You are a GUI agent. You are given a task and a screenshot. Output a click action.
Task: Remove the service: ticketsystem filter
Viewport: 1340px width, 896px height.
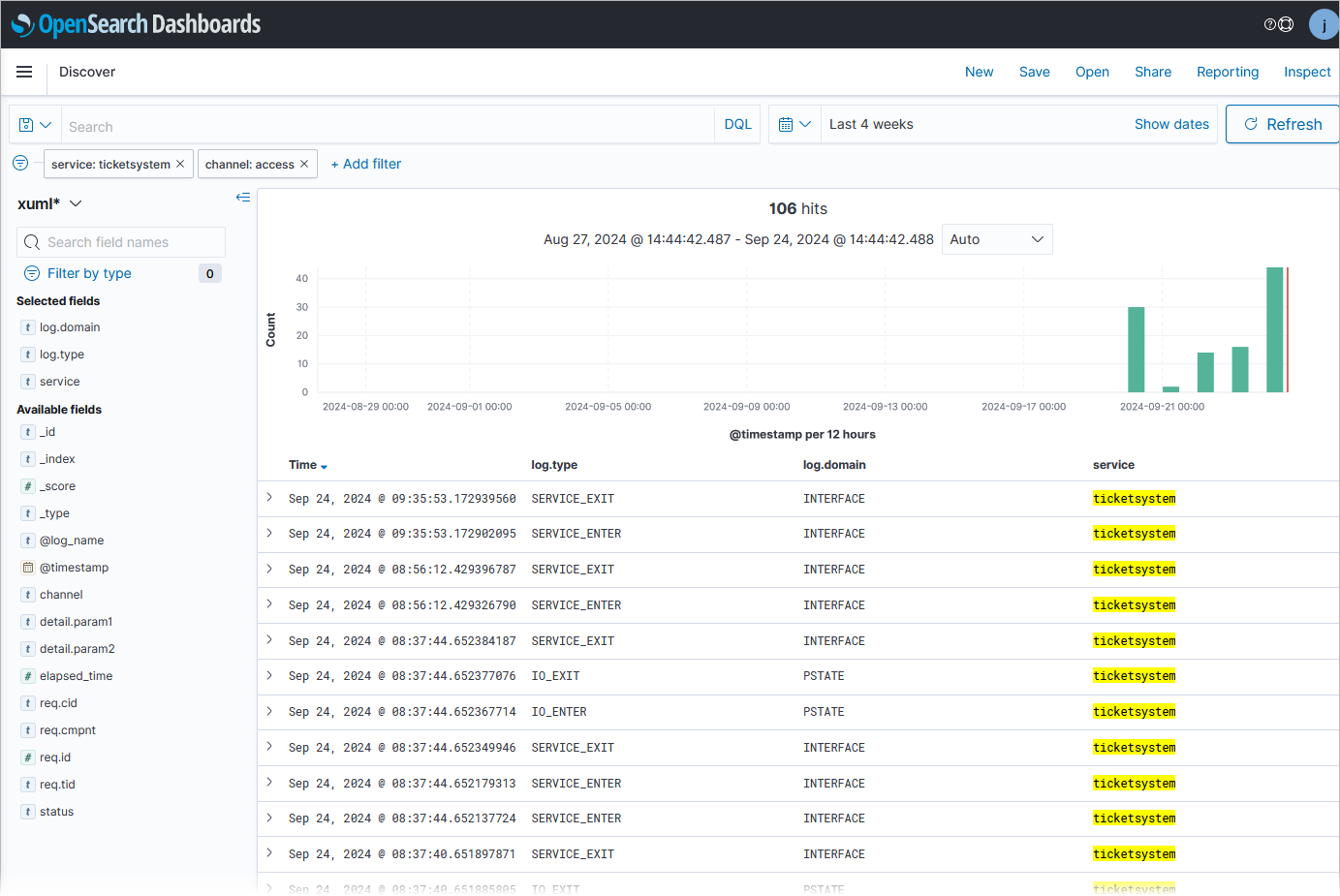pyautogui.click(x=180, y=164)
